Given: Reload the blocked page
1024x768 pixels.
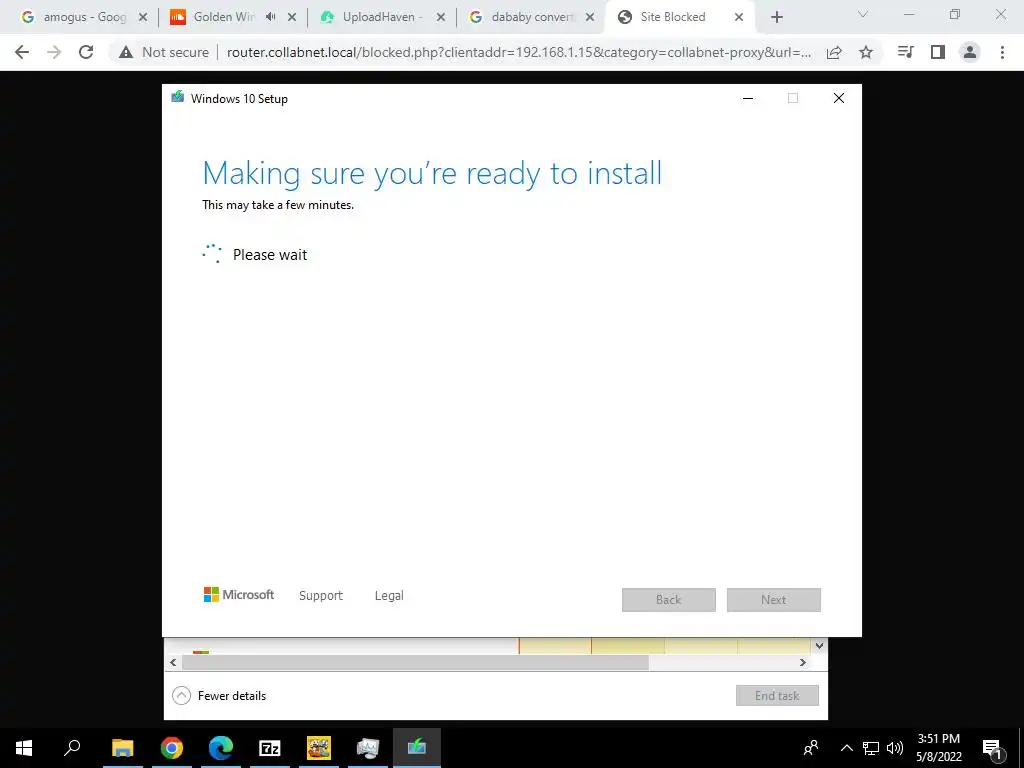Looking at the screenshot, I should click(86, 52).
